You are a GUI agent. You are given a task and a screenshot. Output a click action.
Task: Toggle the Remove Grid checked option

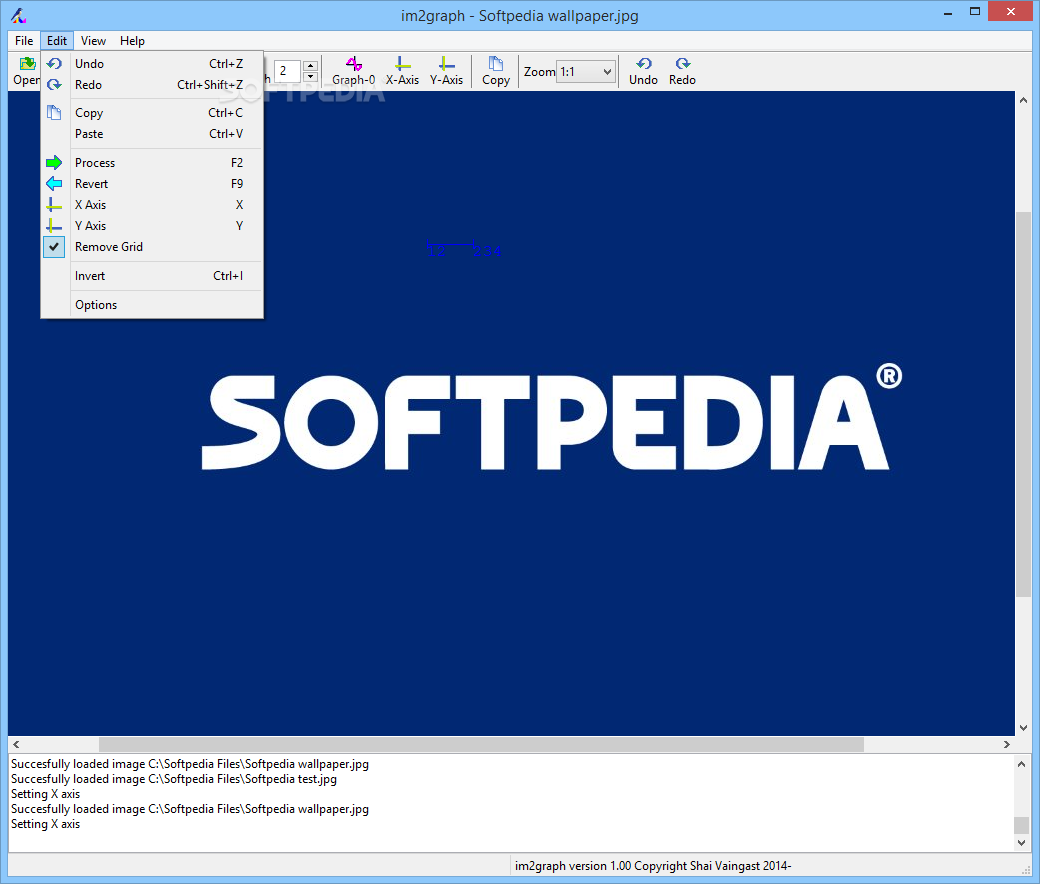click(x=152, y=247)
